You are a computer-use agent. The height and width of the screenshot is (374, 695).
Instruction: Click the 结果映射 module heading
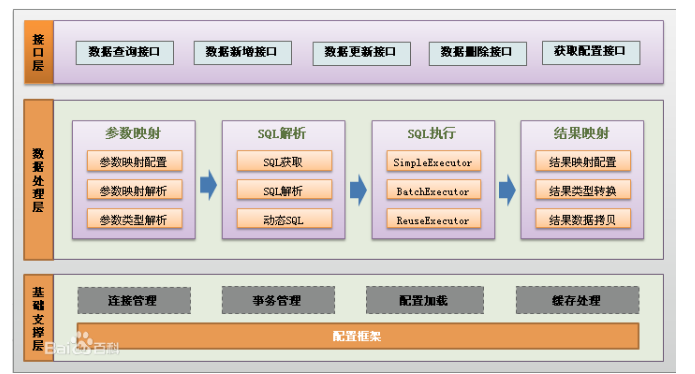(x=581, y=133)
